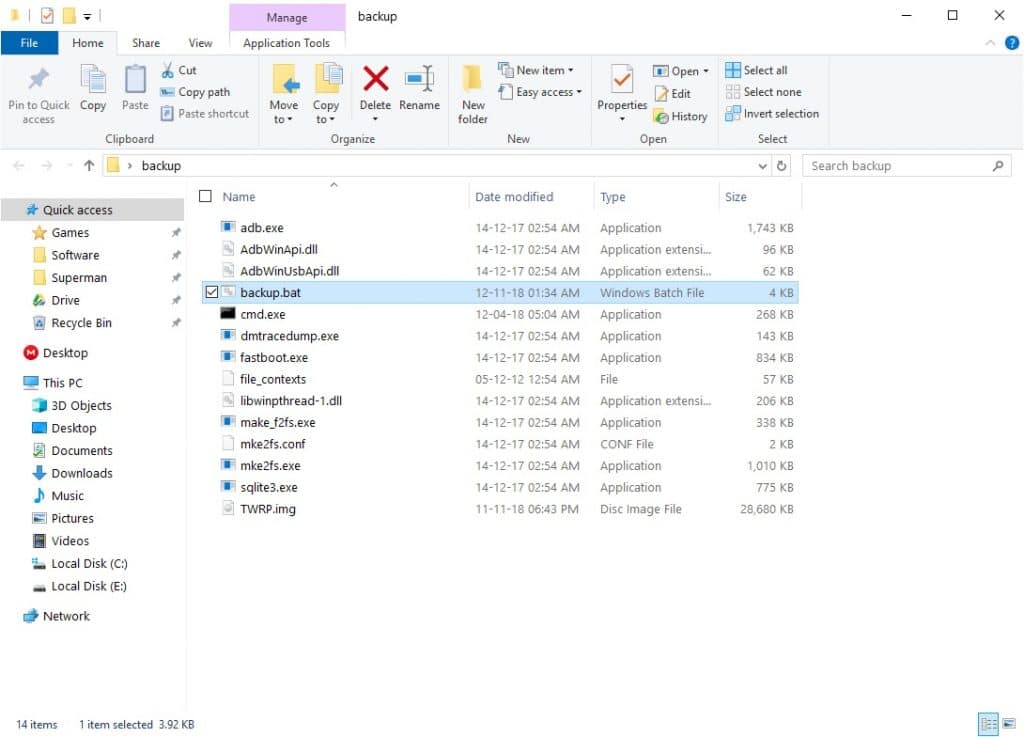Go up one folder level arrow
This screenshot has height=737, width=1024.
pos(89,166)
